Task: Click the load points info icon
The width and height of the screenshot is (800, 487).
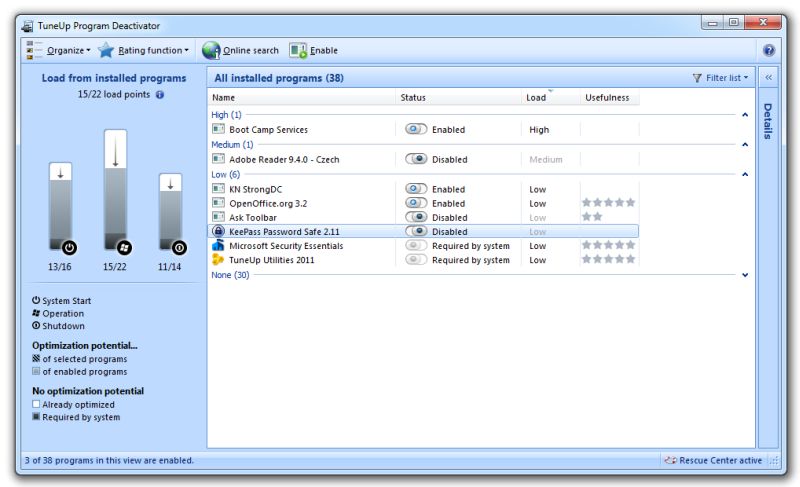Action: click(x=160, y=94)
